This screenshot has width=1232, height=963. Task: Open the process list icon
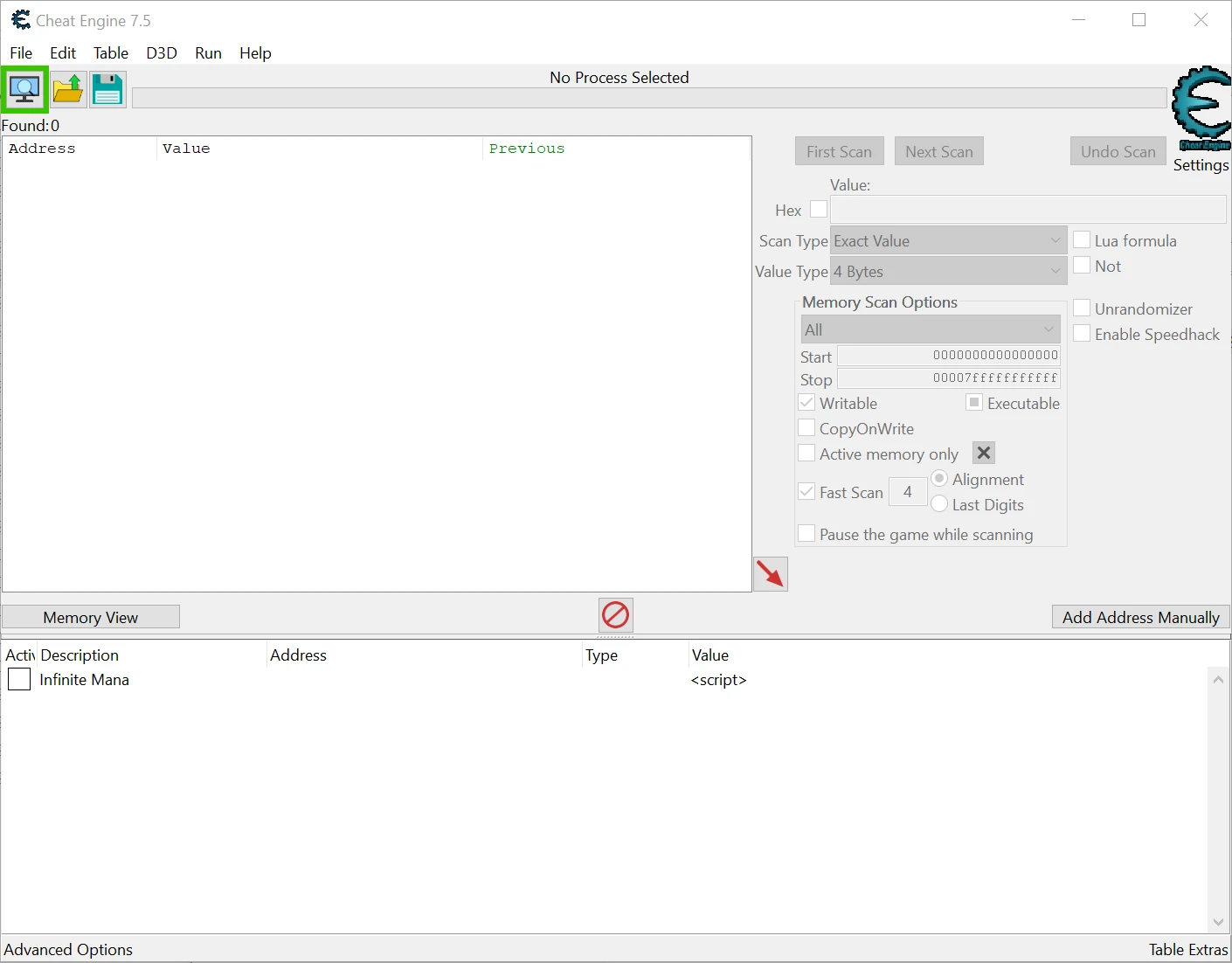pos(24,89)
